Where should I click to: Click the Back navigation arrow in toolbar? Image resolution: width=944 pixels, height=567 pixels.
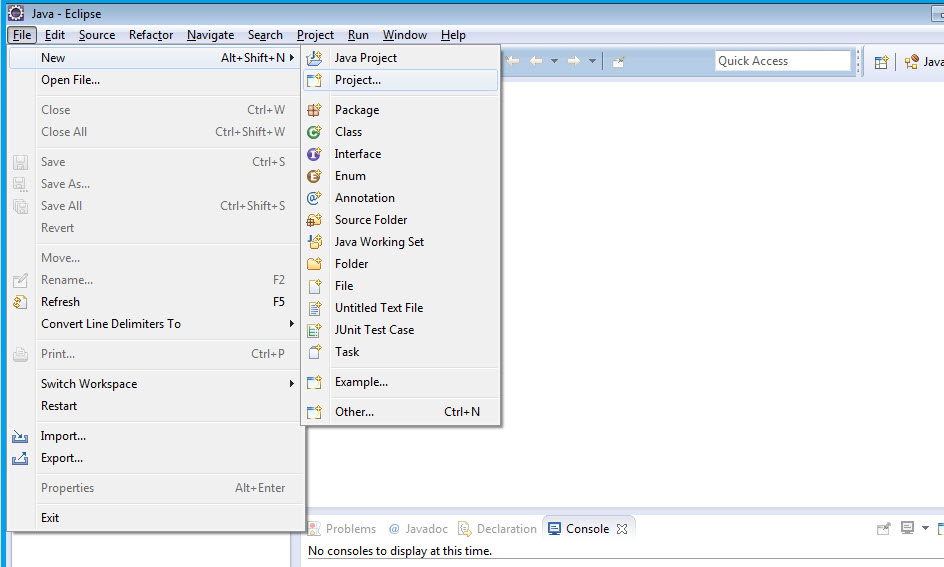click(x=536, y=61)
